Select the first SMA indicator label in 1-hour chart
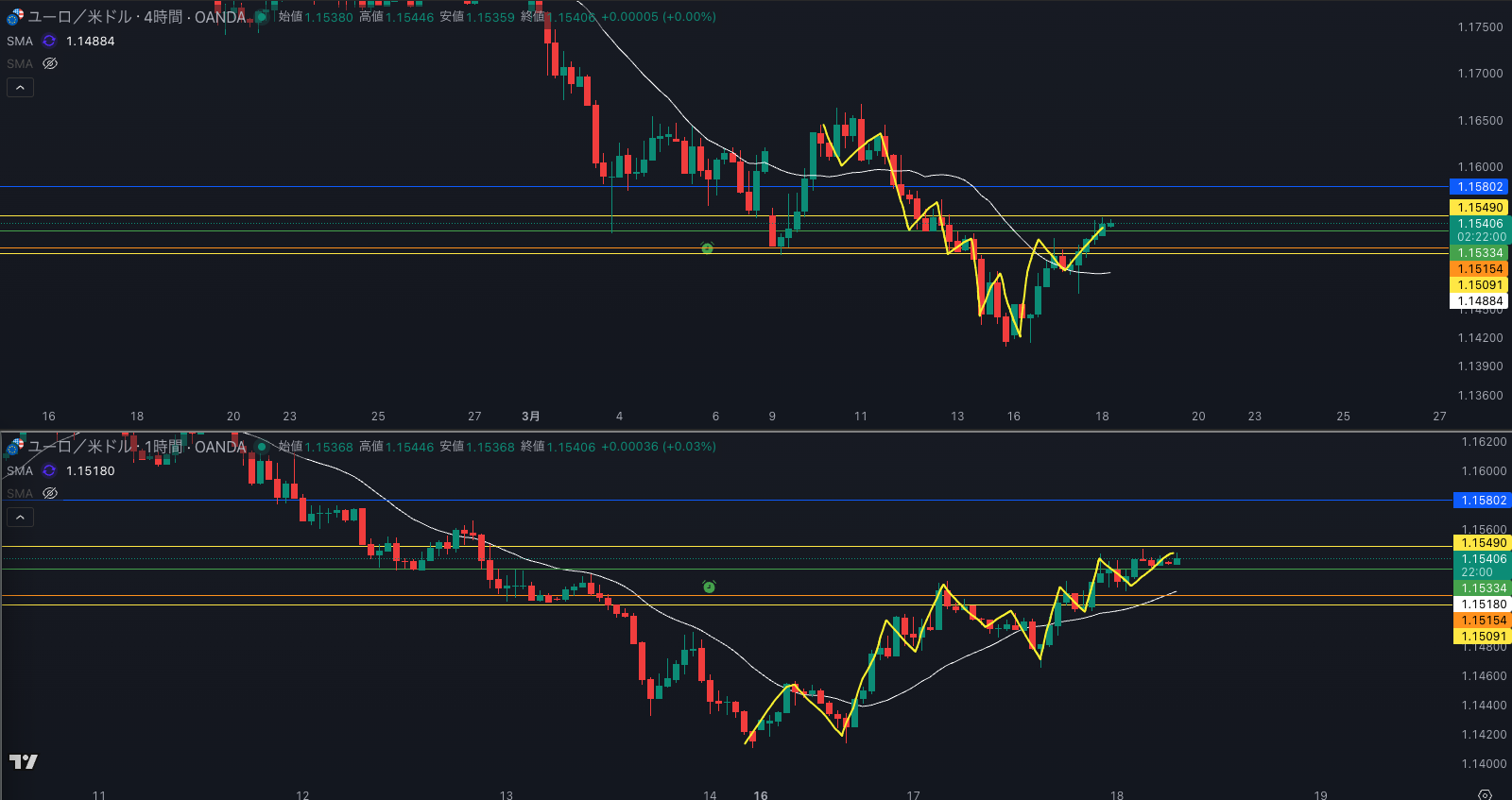The width and height of the screenshot is (1512, 800). click(x=20, y=470)
